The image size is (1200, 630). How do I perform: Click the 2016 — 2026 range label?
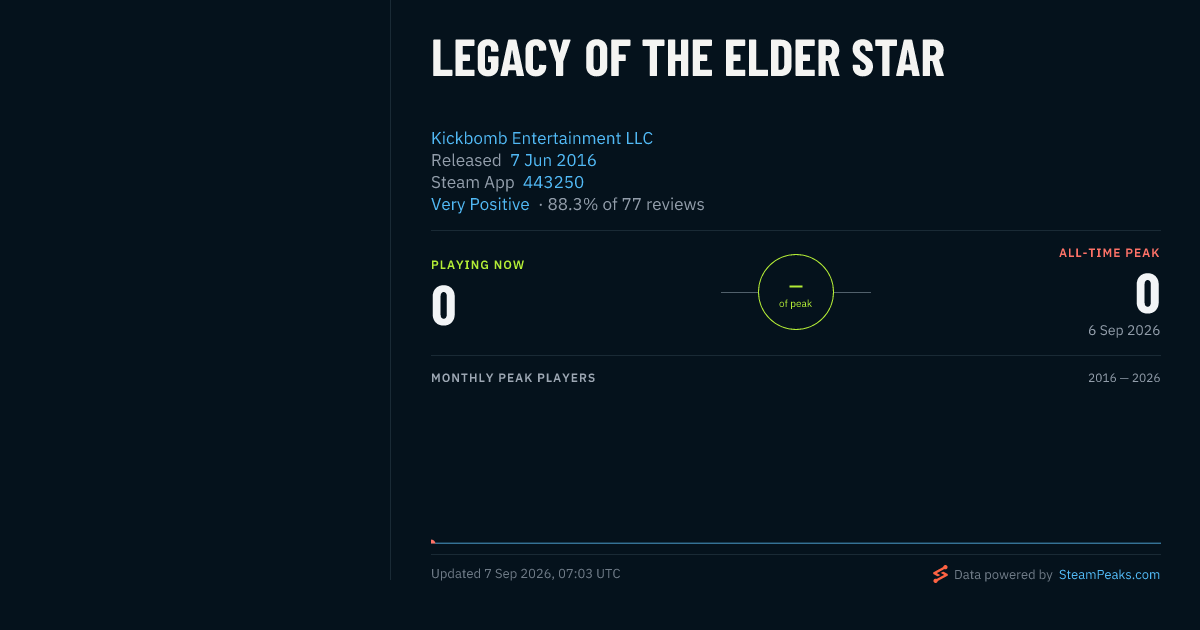click(x=1124, y=378)
